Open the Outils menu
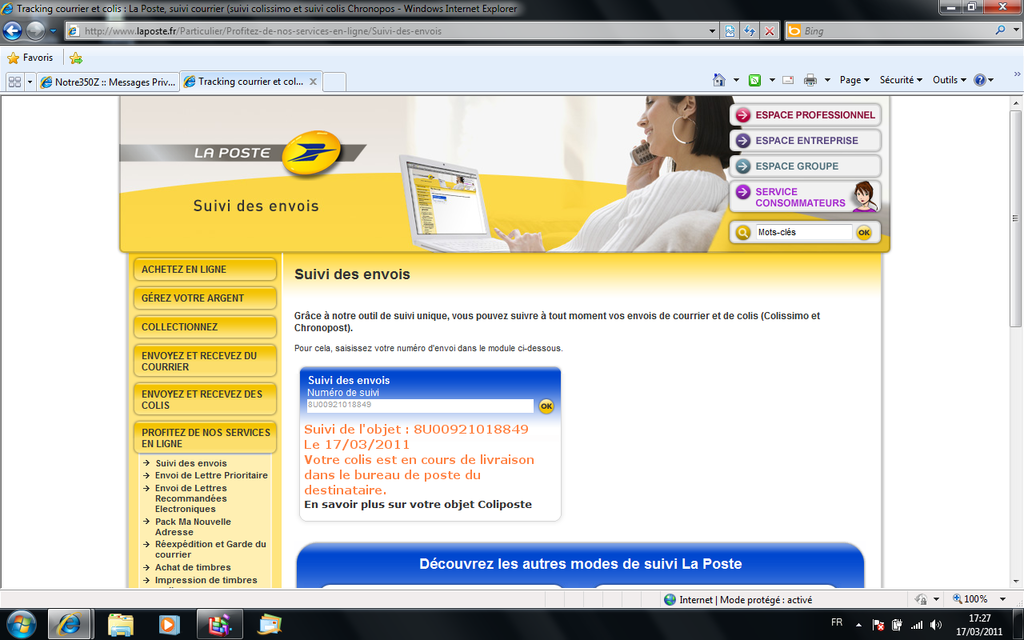This screenshot has width=1024, height=640. pyautogui.click(x=949, y=80)
